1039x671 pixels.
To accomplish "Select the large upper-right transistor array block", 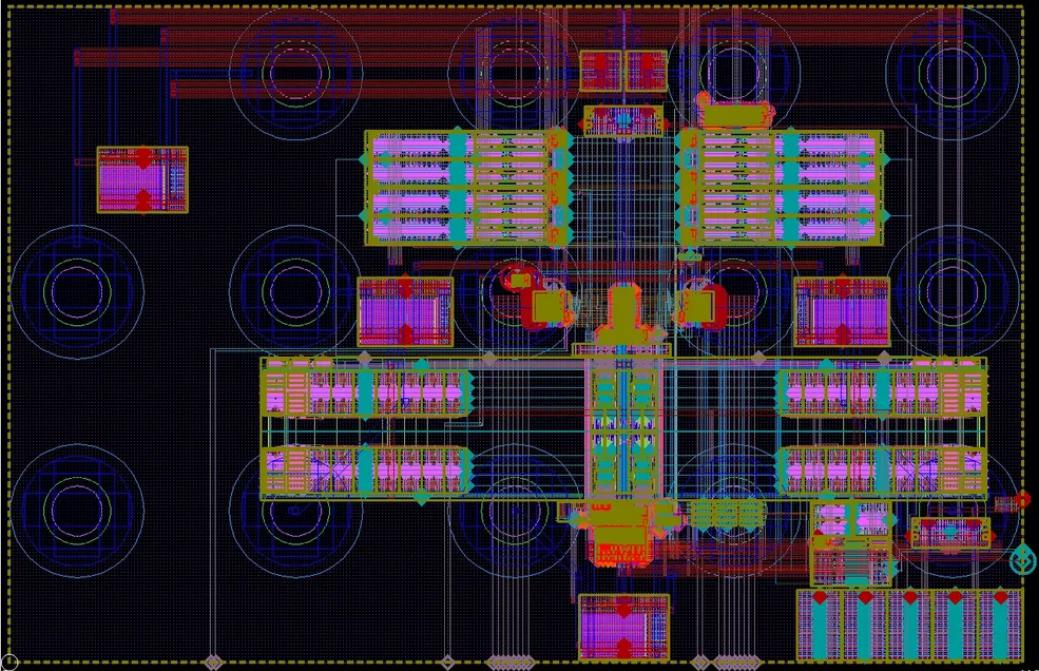I will pyautogui.click(x=780, y=186).
